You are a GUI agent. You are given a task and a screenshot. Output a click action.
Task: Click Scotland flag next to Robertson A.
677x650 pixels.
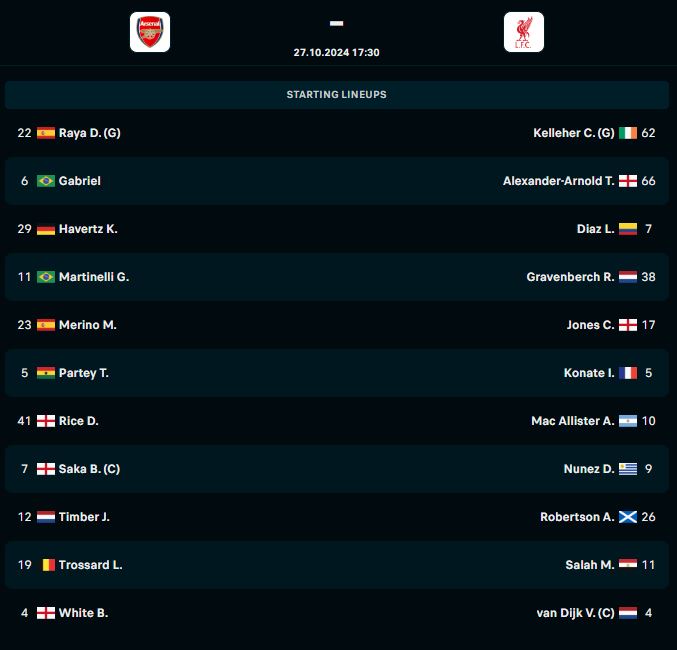coord(628,517)
